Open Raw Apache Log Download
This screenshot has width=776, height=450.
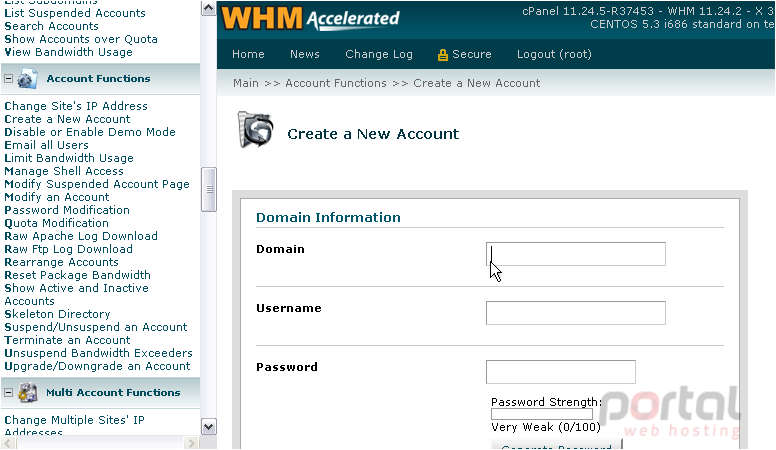click(x=81, y=236)
